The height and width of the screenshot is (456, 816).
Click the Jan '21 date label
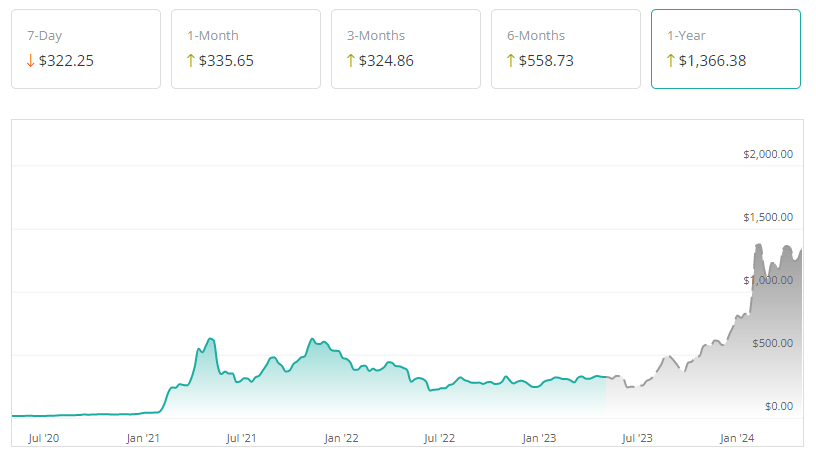pyautogui.click(x=144, y=438)
